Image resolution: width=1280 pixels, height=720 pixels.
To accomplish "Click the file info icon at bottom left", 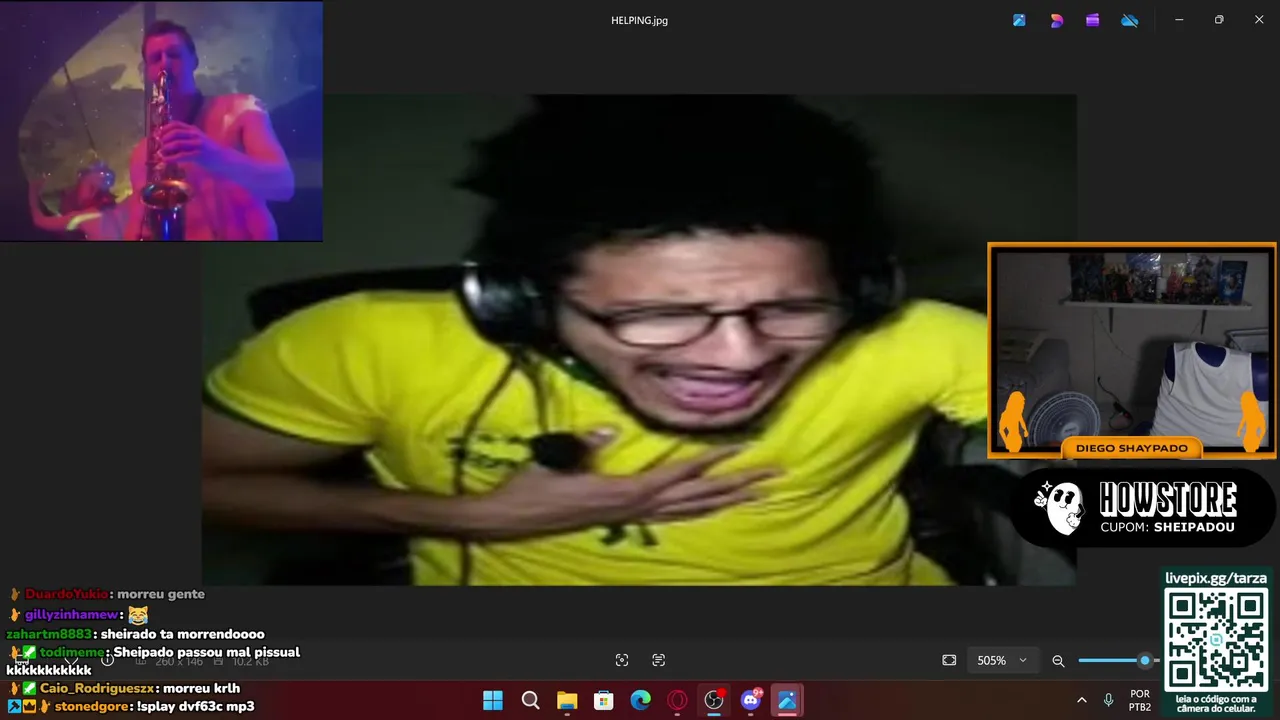I will [x=107, y=660].
